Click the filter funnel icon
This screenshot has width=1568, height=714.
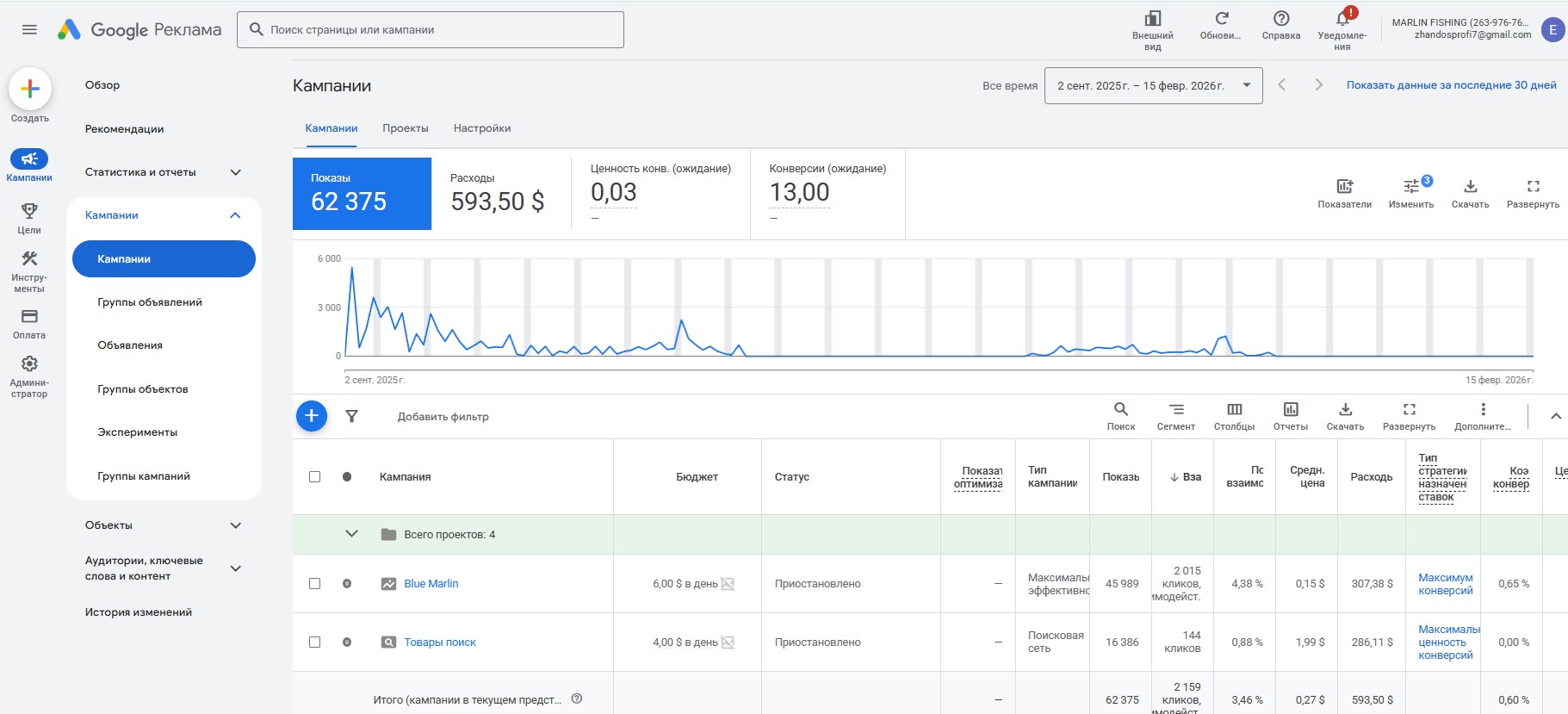pyautogui.click(x=351, y=417)
